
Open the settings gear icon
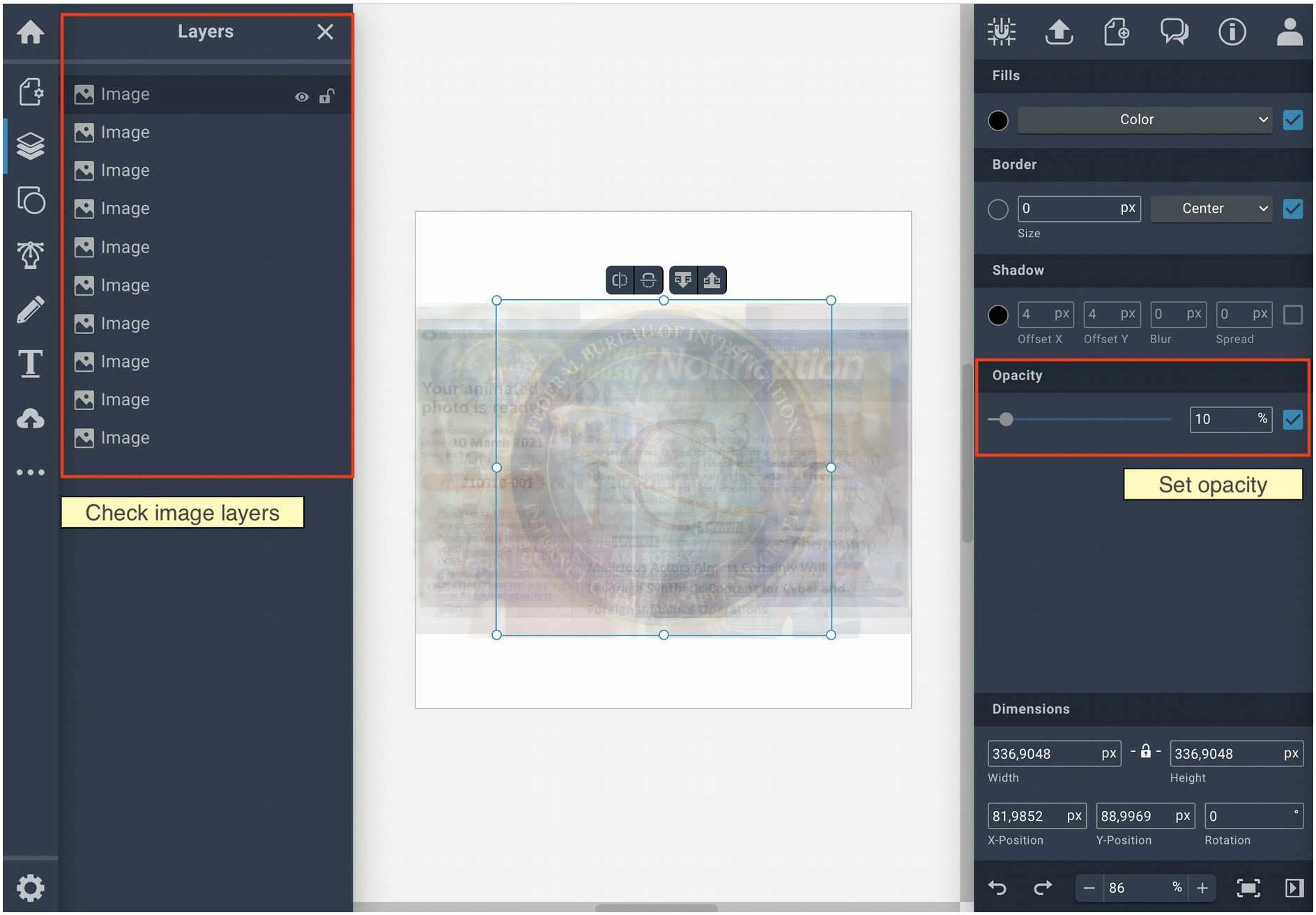[30, 888]
